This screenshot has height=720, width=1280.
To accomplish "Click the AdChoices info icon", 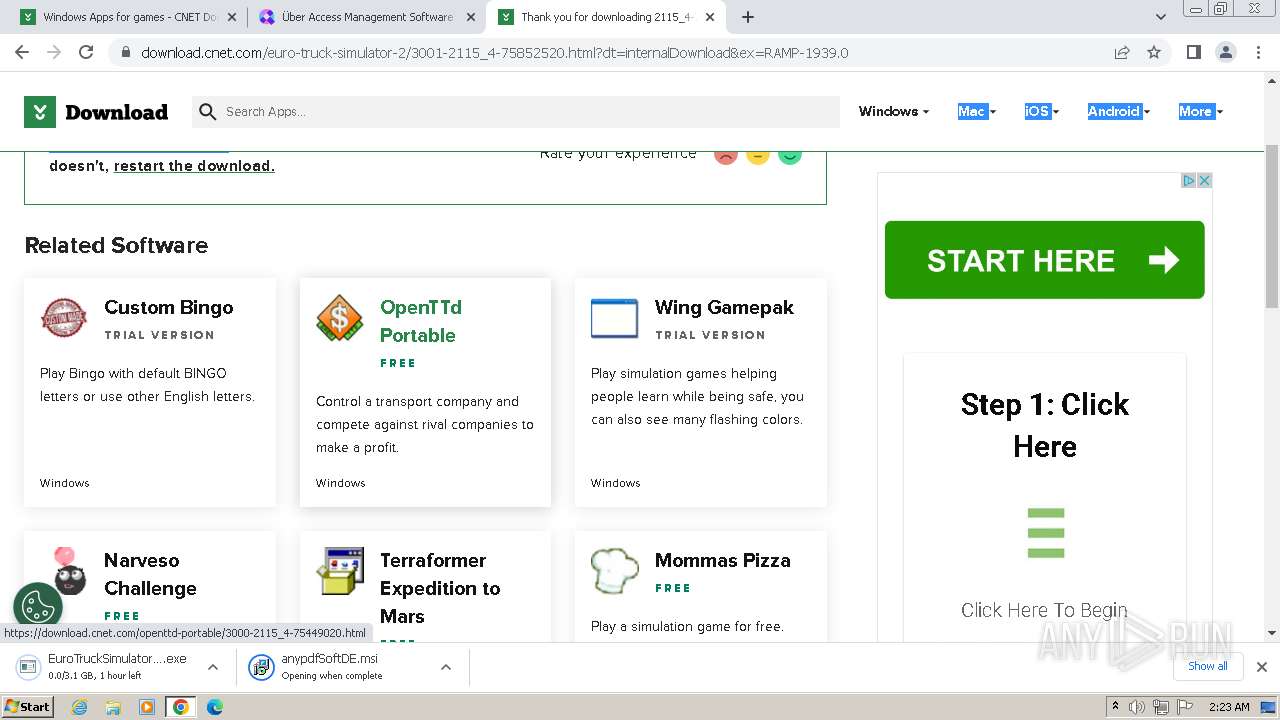I will [1190, 180].
